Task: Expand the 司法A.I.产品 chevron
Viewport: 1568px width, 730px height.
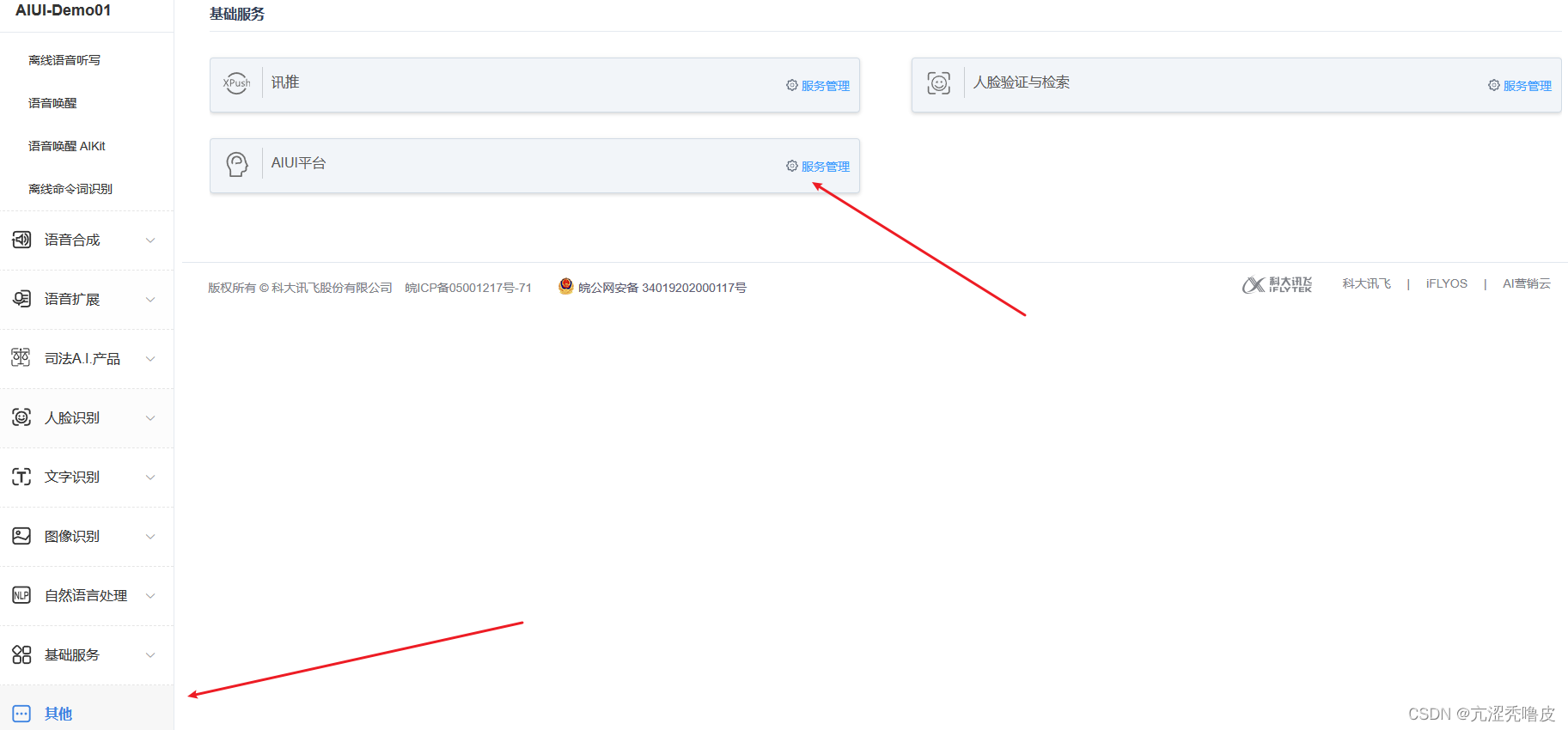Action: tap(150, 359)
